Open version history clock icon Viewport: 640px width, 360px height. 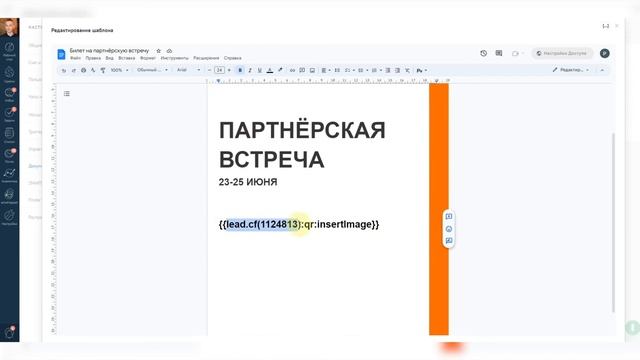[484, 53]
